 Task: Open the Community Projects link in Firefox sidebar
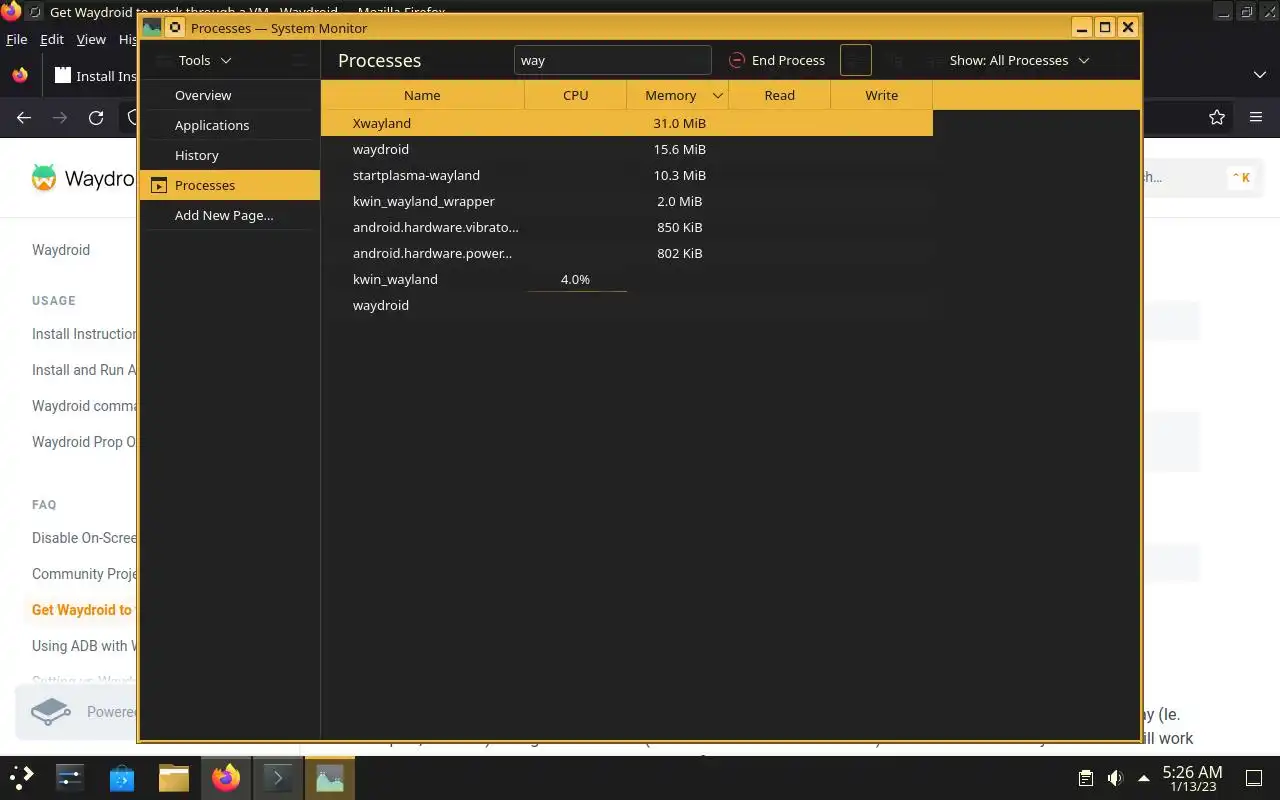click(x=84, y=574)
